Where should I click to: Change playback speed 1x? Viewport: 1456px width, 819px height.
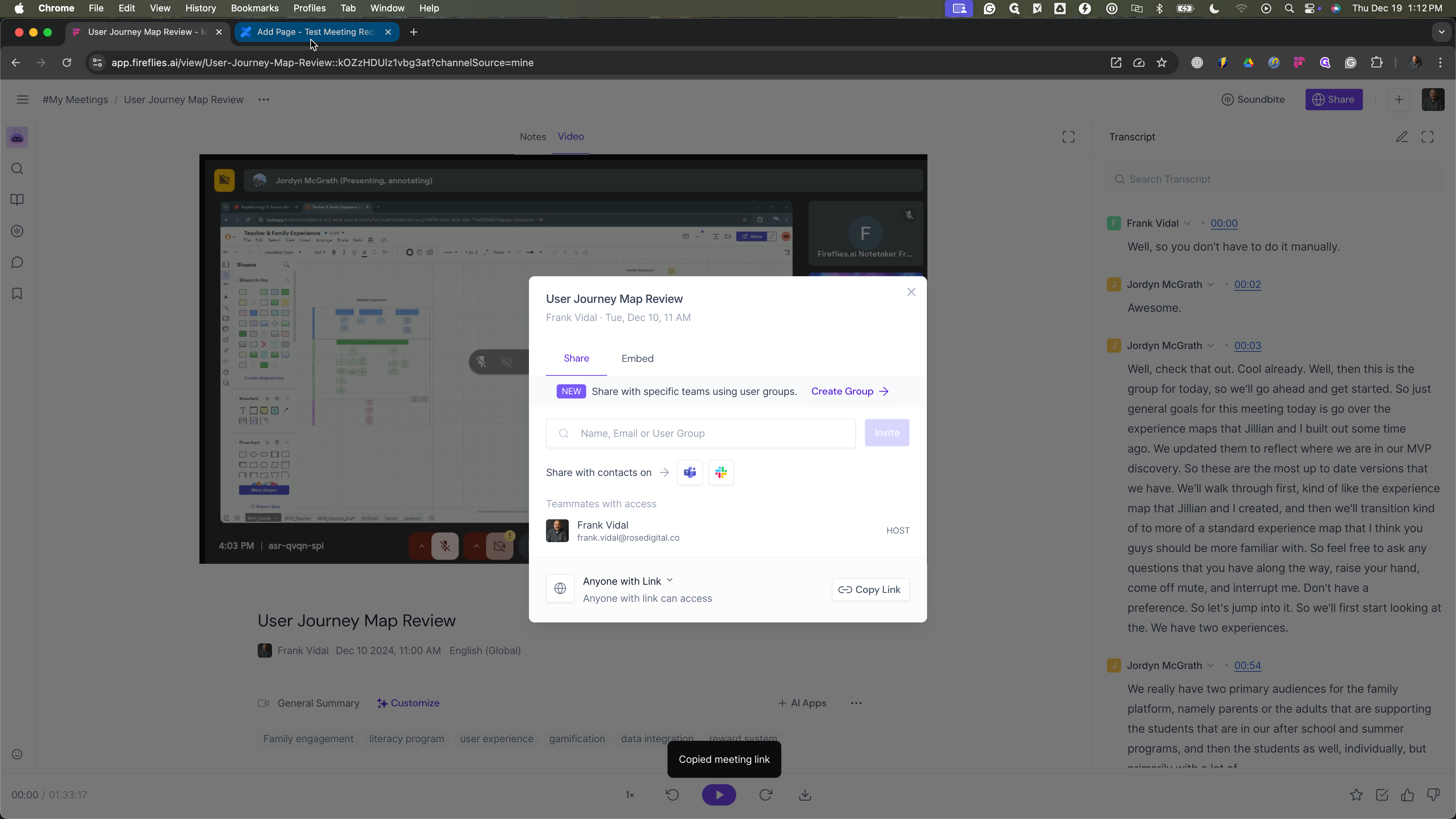click(630, 795)
